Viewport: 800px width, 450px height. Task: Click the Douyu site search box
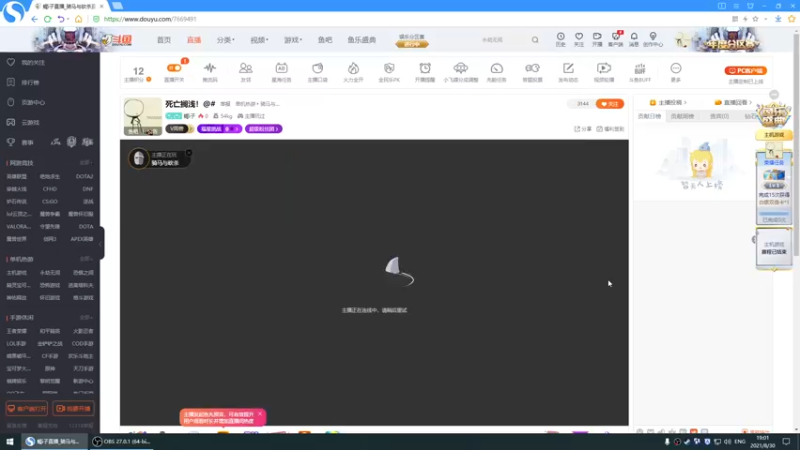coord(503,40)
